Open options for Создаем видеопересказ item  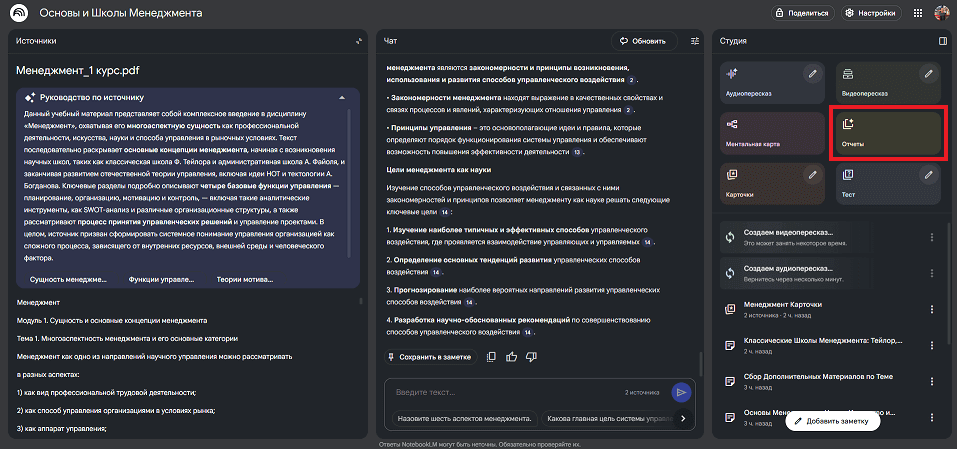931,237
